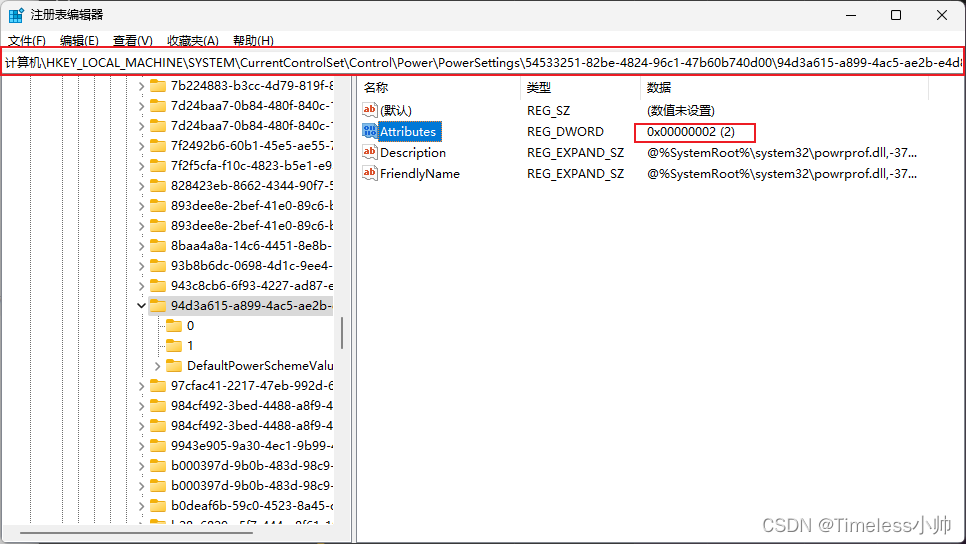The height and width of the screenshot is (544, 966).
Task: Select tree key 9943e905-9a30-4ec1-9b99
Action: [251, 445]
